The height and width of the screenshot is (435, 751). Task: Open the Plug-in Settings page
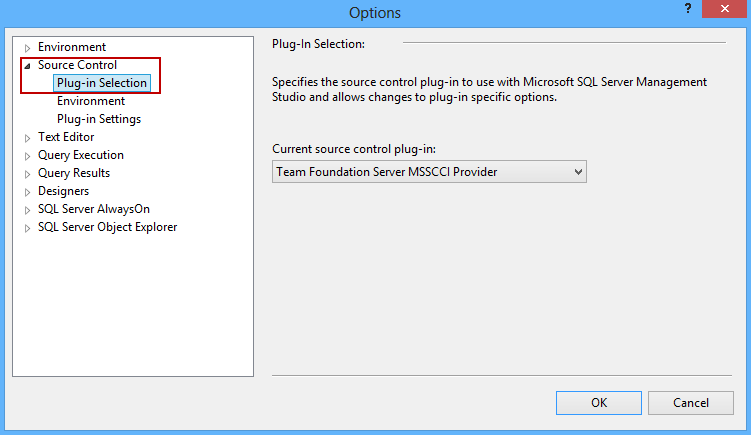point(99,119)
